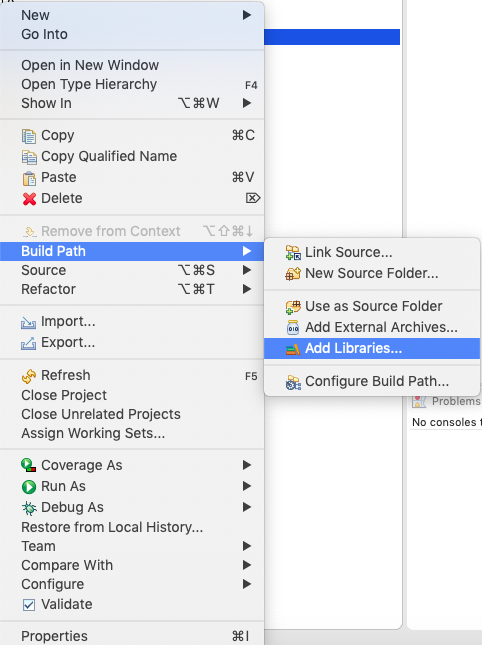Toggle the Validate checkbox
This screenshot has width=482, height=645.
coord(29,605)
